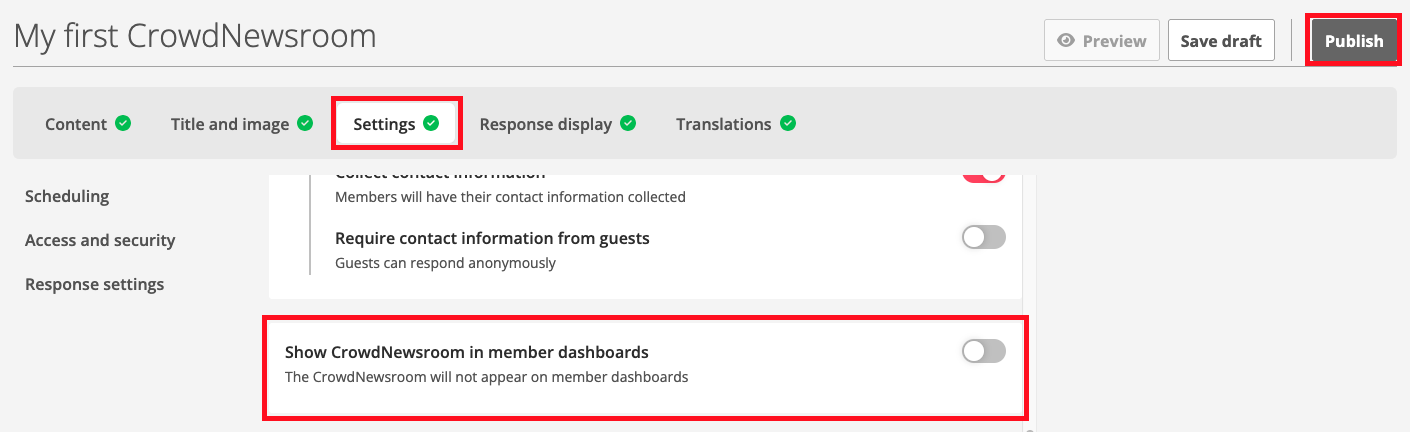Turn on Show CrowdNewsroom in member dashboards
The height and width of the screenshot is (432, 1410).
tap(983, 351)
